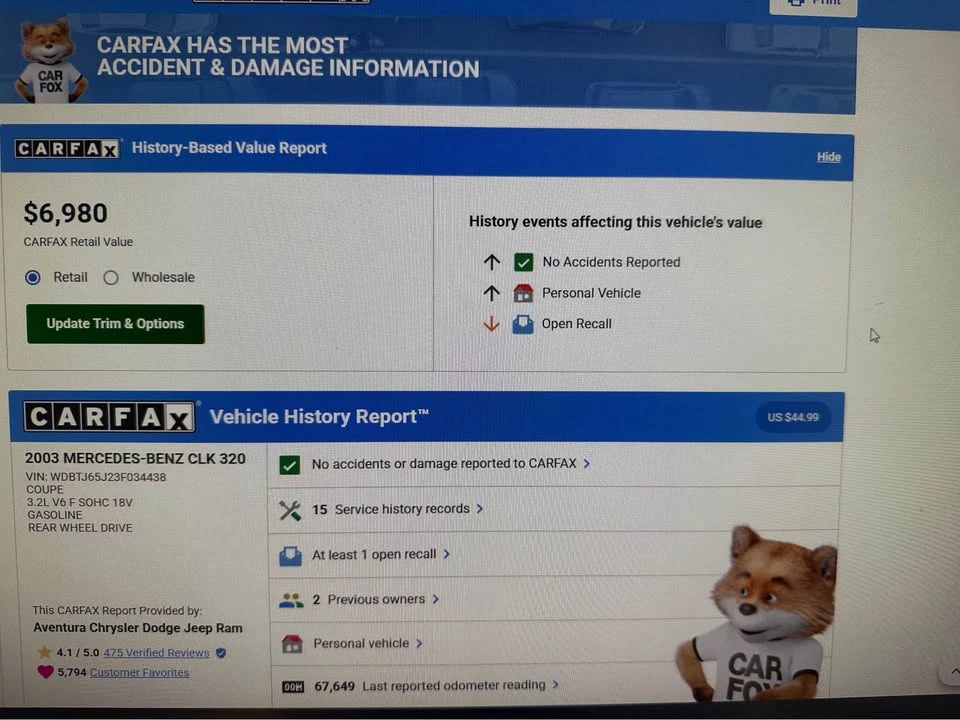
Task: Expand the chevron after reported to CARFAX
Action: (587, 464)
